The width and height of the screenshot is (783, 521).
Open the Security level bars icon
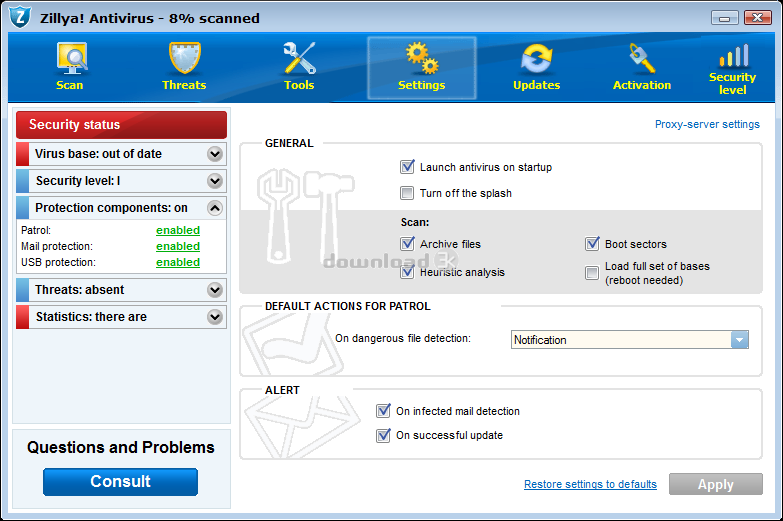(x=734, y=55)
